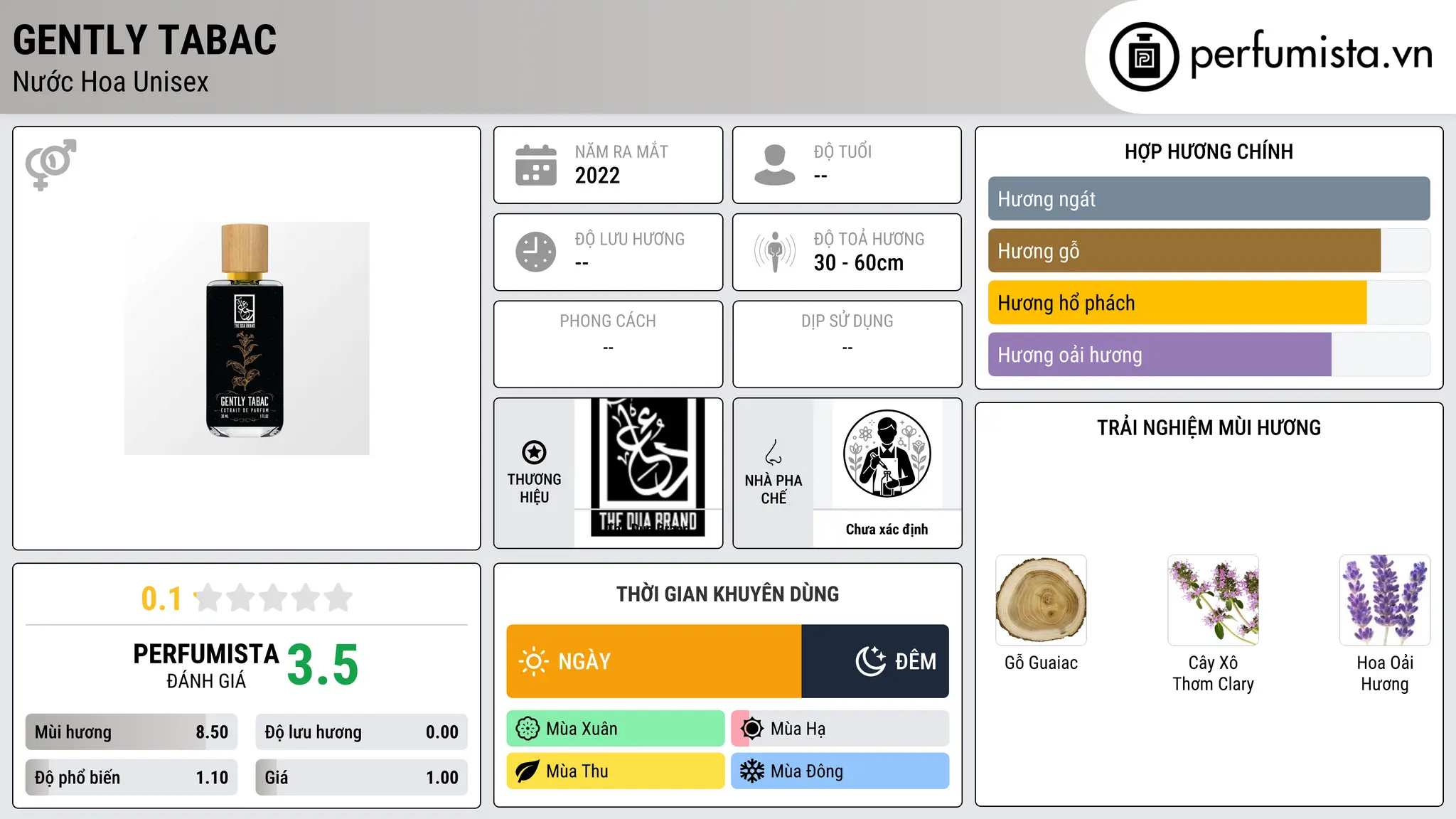Viewport: 1456px width, 819px height.
Task: Click the Mùi hương 8.50 score bar
Action: [x=132, y=732]
